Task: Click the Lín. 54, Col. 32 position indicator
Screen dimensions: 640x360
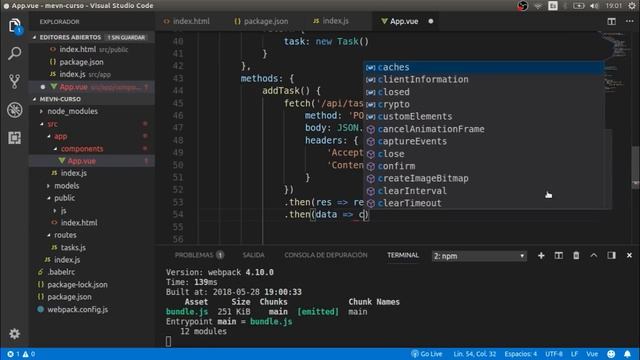Action: [x=474, y=354]
